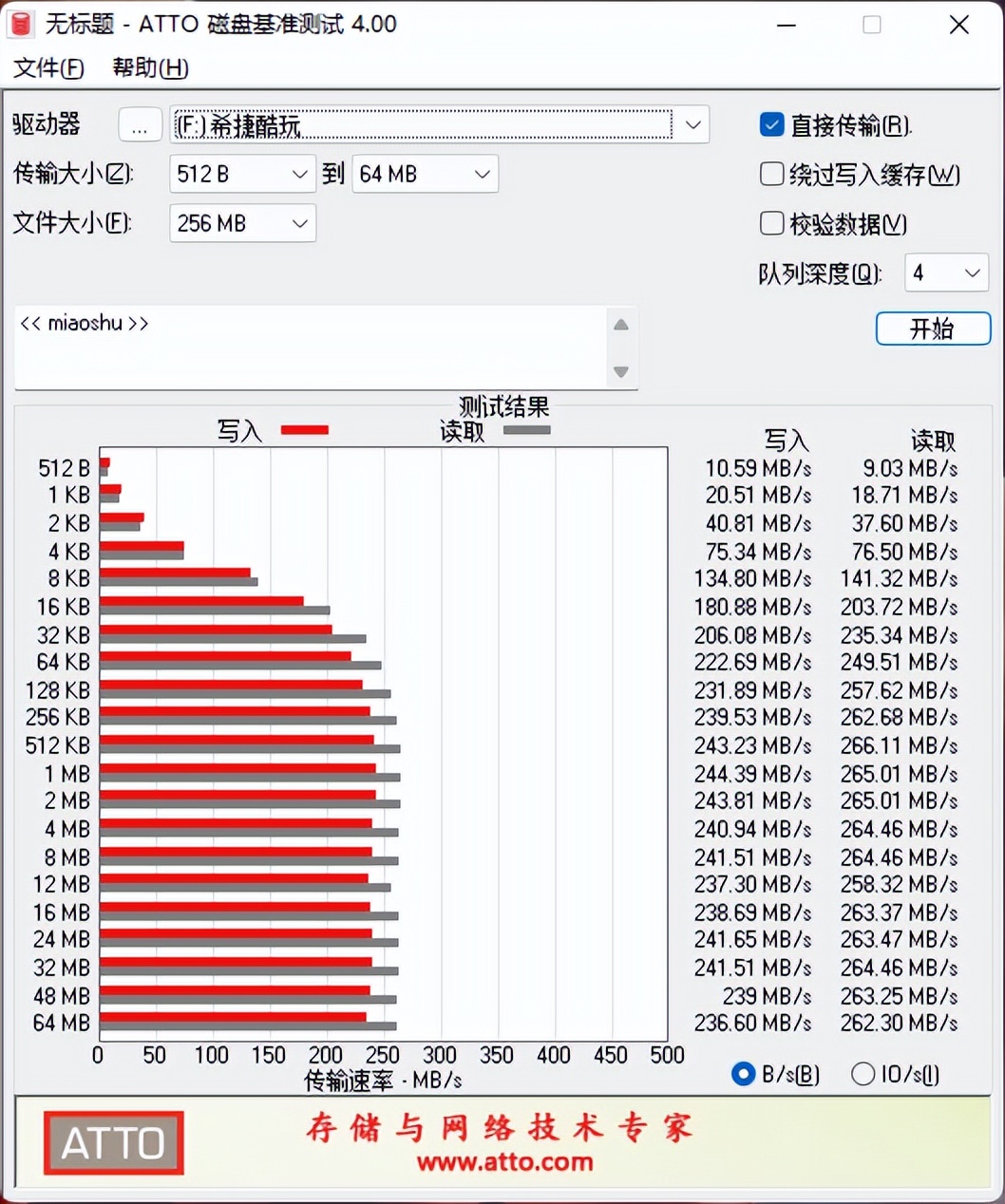Select the IO/s display radio button
The image size is (1005, 1204).
(863, 1074)
